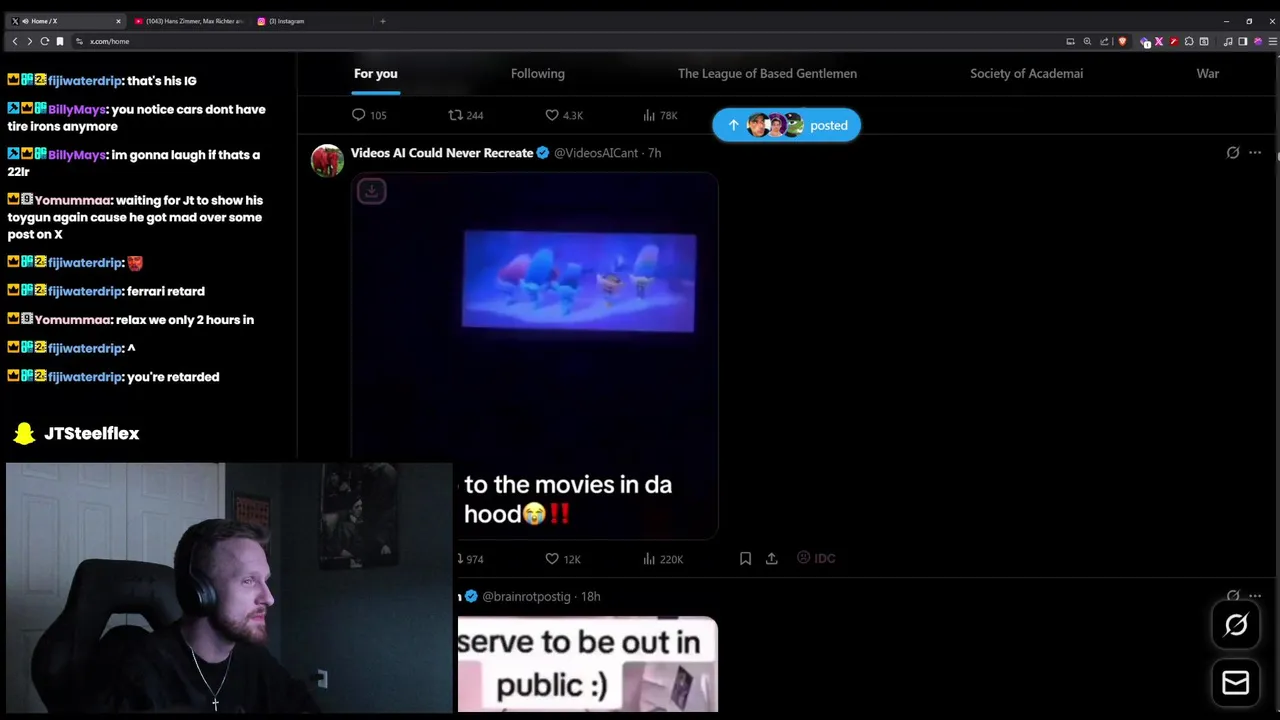Open the pink X extension icon
Viewport: 1280px width, 720px height.
tap(1159, 41)
